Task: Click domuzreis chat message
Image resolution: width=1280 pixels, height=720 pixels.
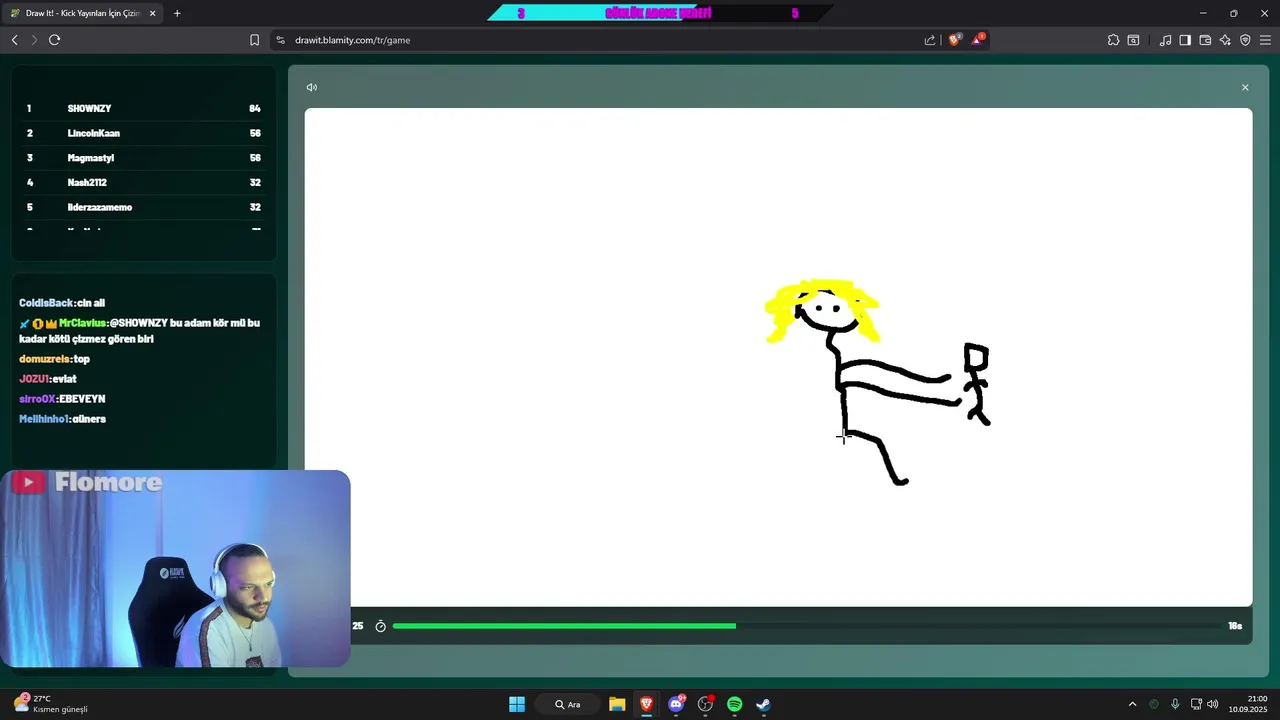Action: pos(54,359)
